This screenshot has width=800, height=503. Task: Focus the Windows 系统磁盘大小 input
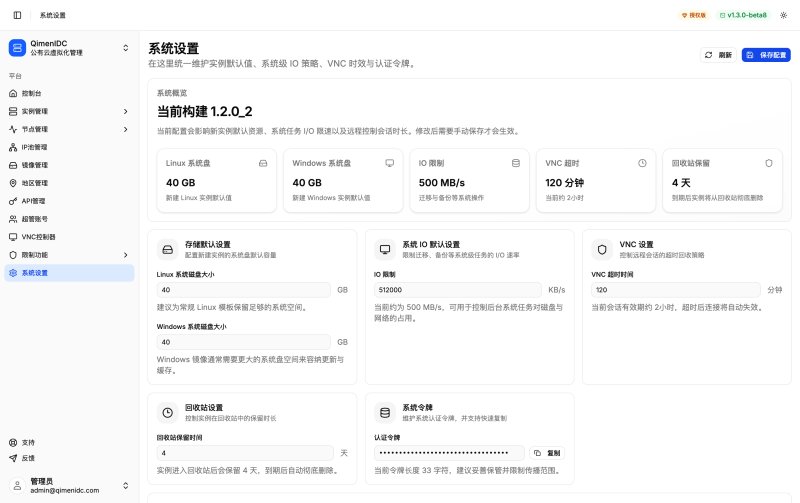(244, 342)
